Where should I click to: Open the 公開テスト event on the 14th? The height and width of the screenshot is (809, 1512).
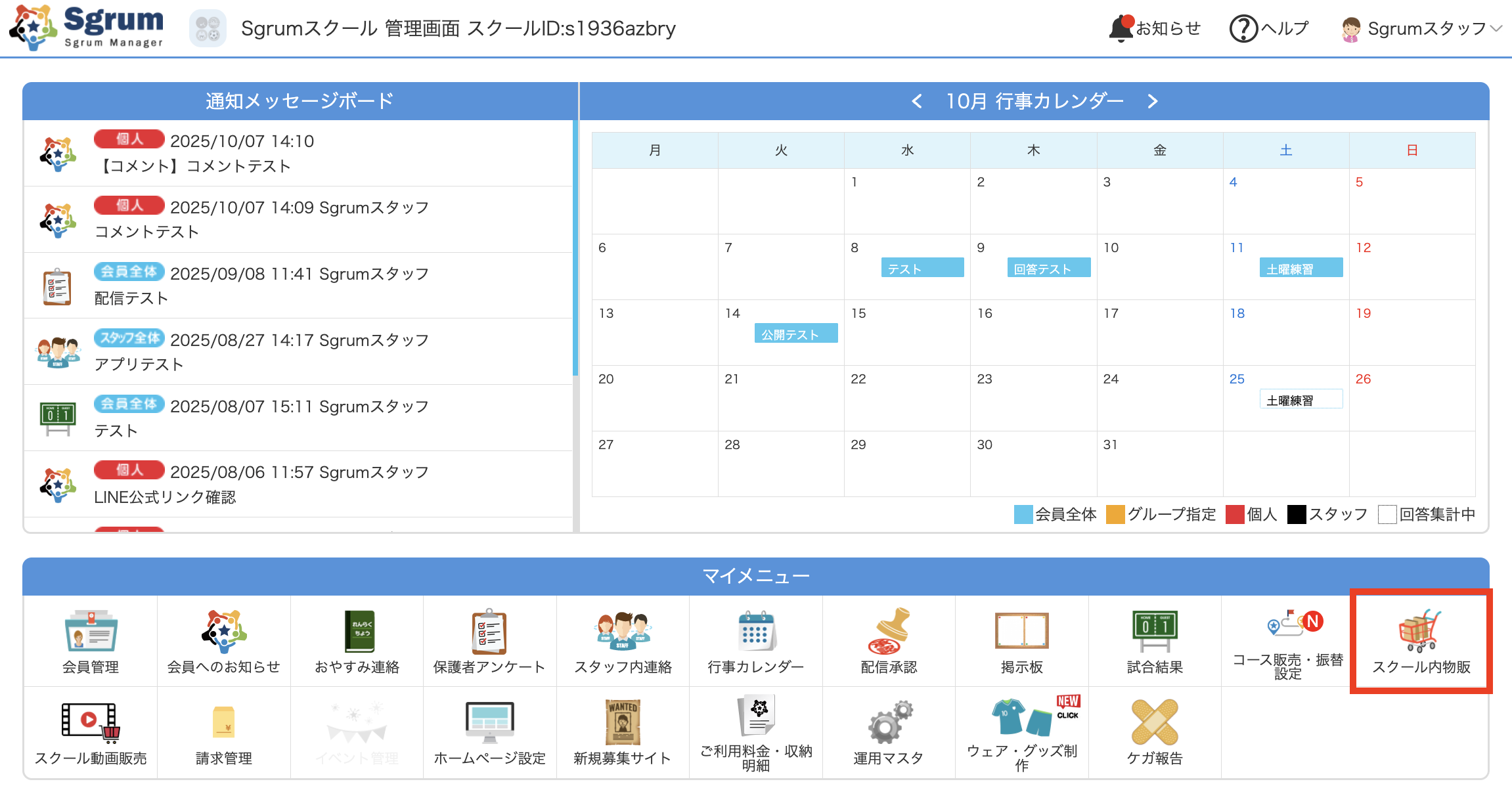point(795,334)
